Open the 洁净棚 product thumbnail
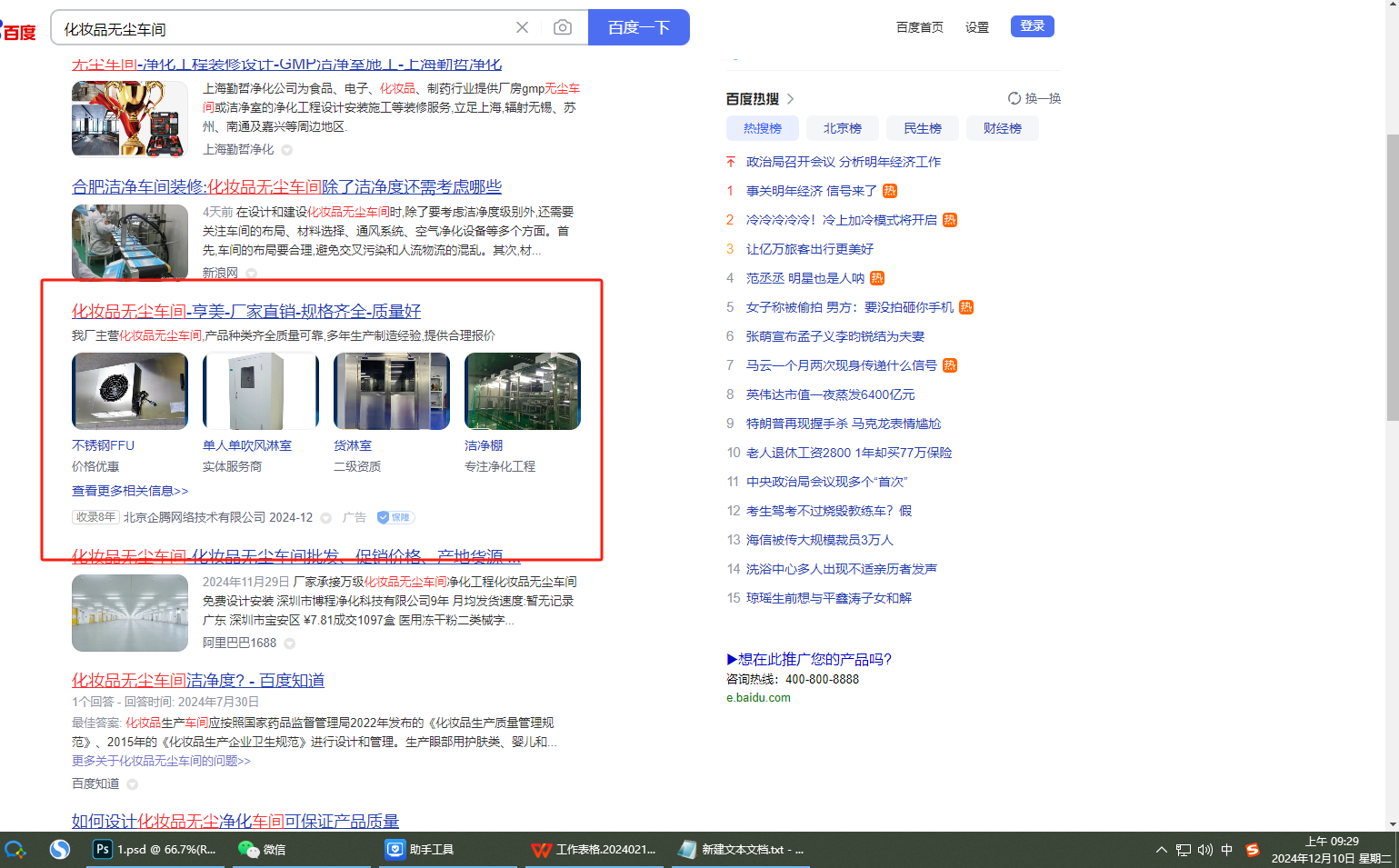The image size is (1399, 868). click(523, 391)
